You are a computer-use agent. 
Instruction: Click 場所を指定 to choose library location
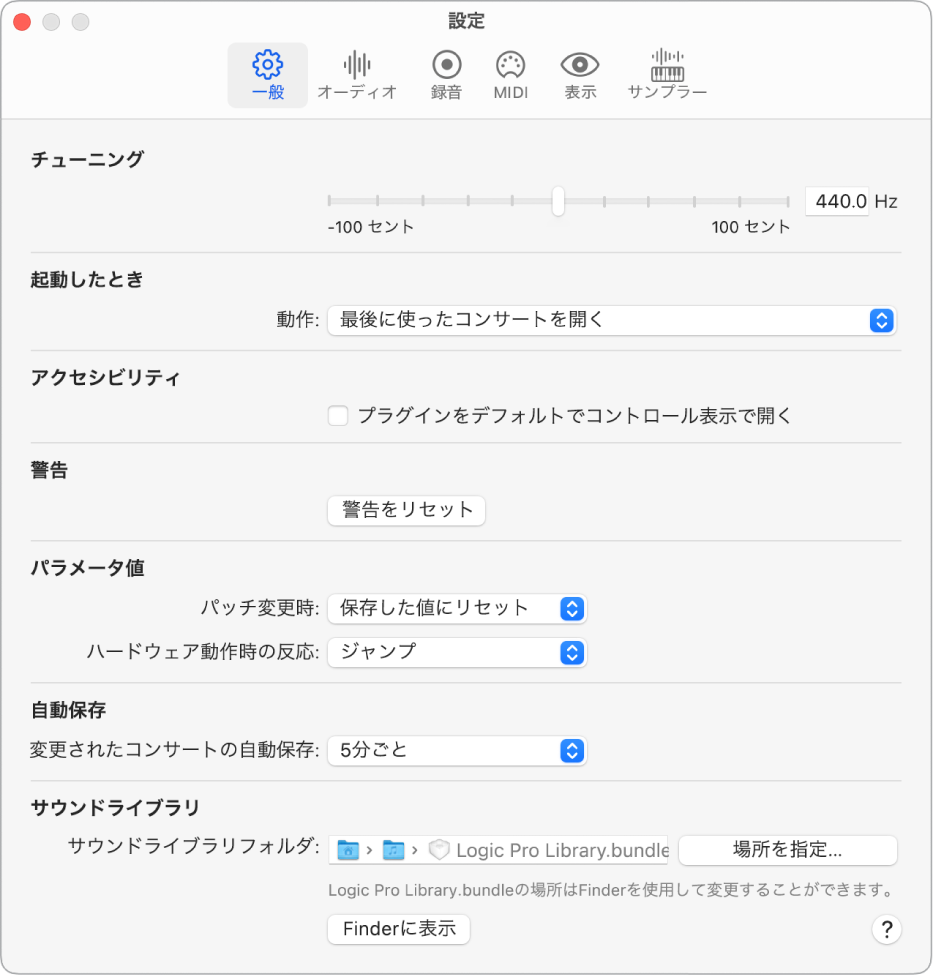tap(789, 850)
